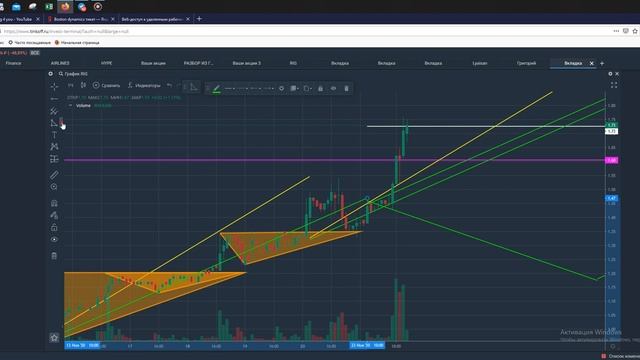Select the crosshair cursor tool
Screen dimensions: 640x360
pyautogui.click(x=54, y=86)
